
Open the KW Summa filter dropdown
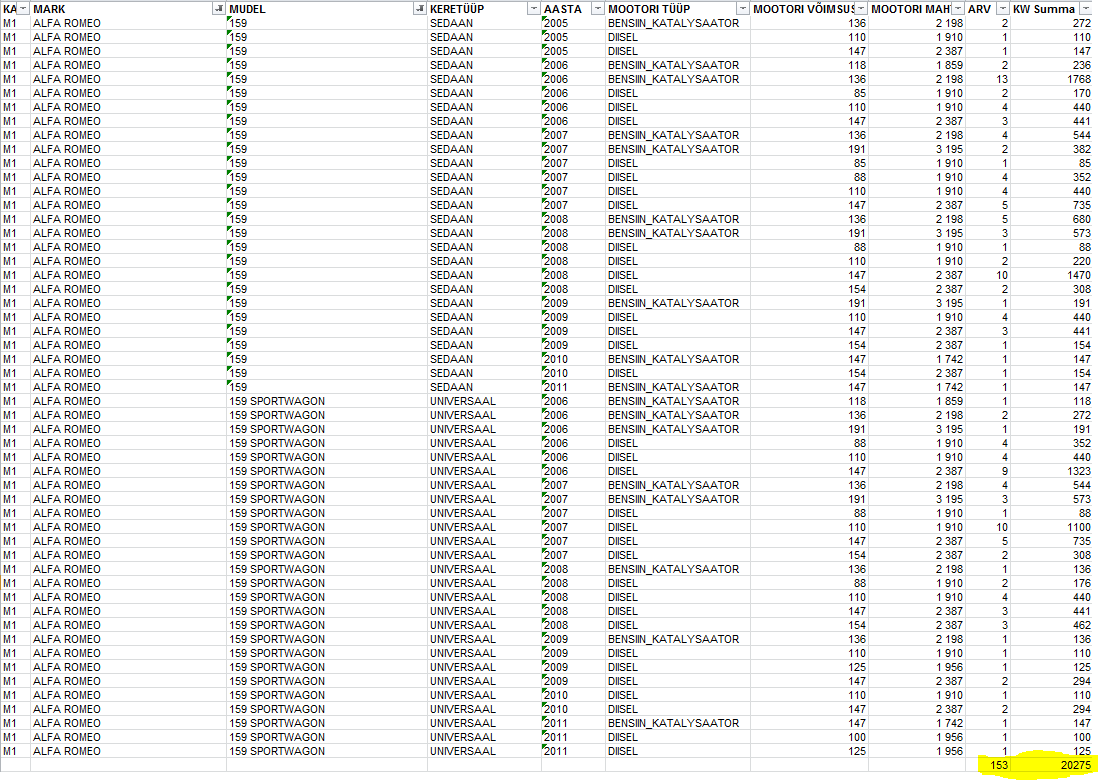click(1086, 9)
